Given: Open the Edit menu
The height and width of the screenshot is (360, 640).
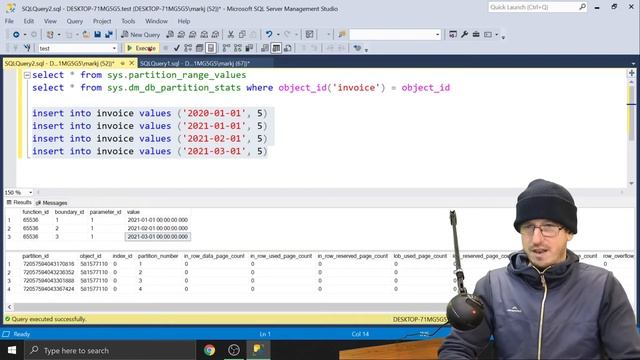Looking at the screenshot, I should (29, 21).
